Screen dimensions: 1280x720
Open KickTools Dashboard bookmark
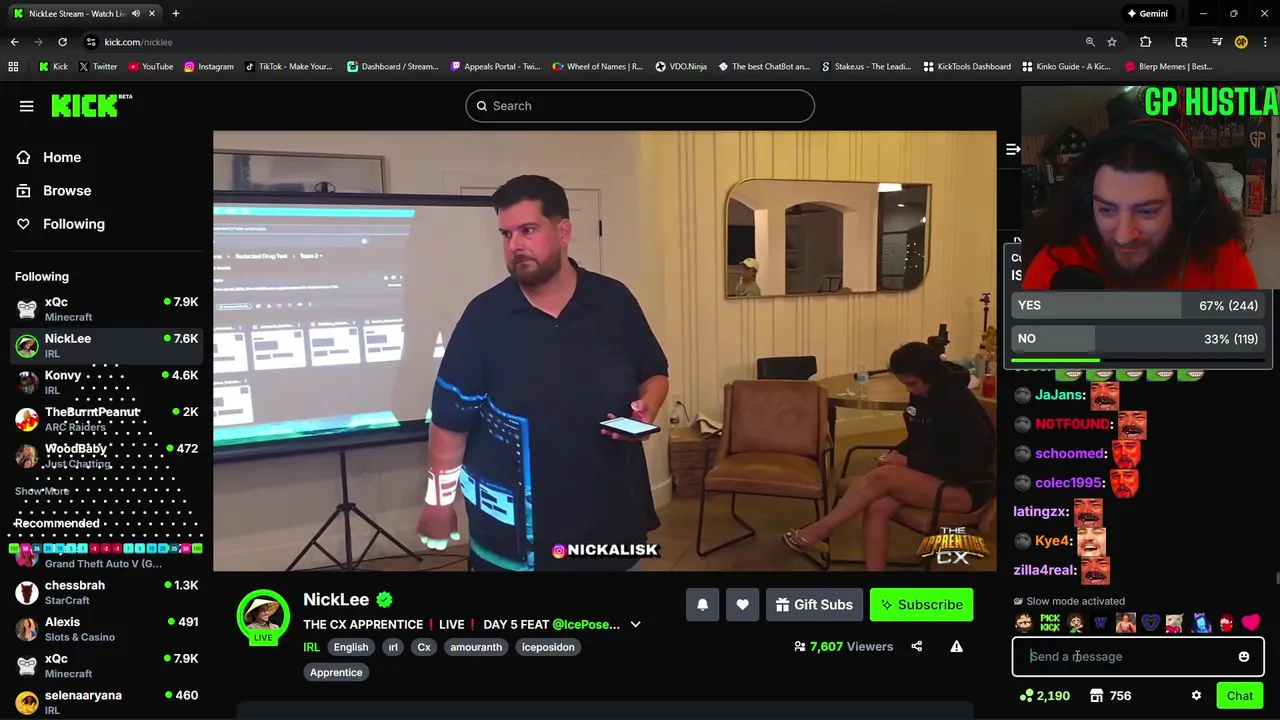(x=967, y=67)
